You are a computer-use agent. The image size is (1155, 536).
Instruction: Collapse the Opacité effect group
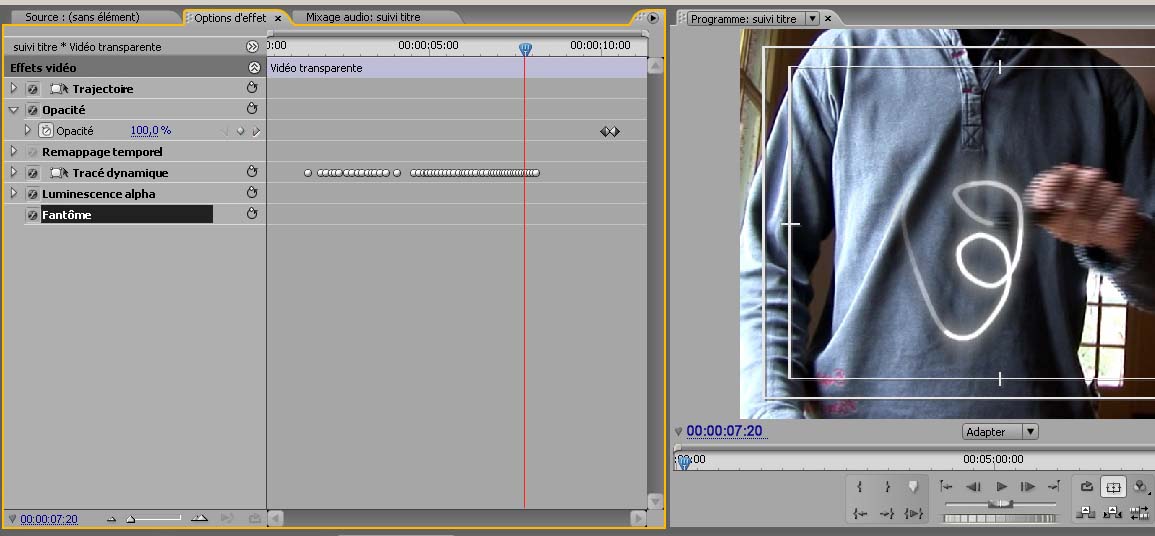(x=14, y=110)
